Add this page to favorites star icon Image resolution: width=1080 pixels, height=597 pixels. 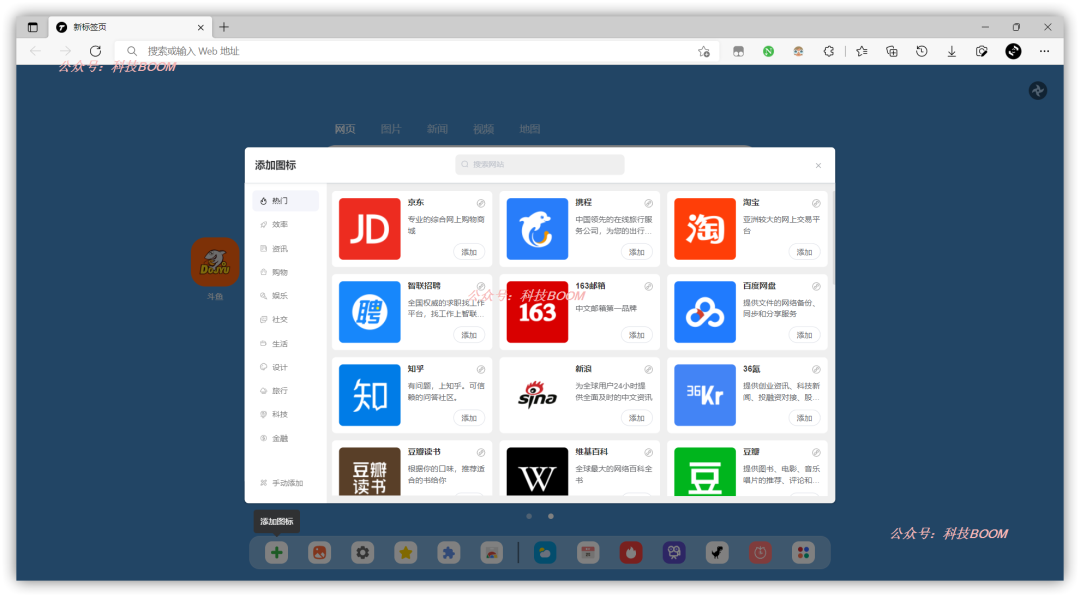point(703,52)
